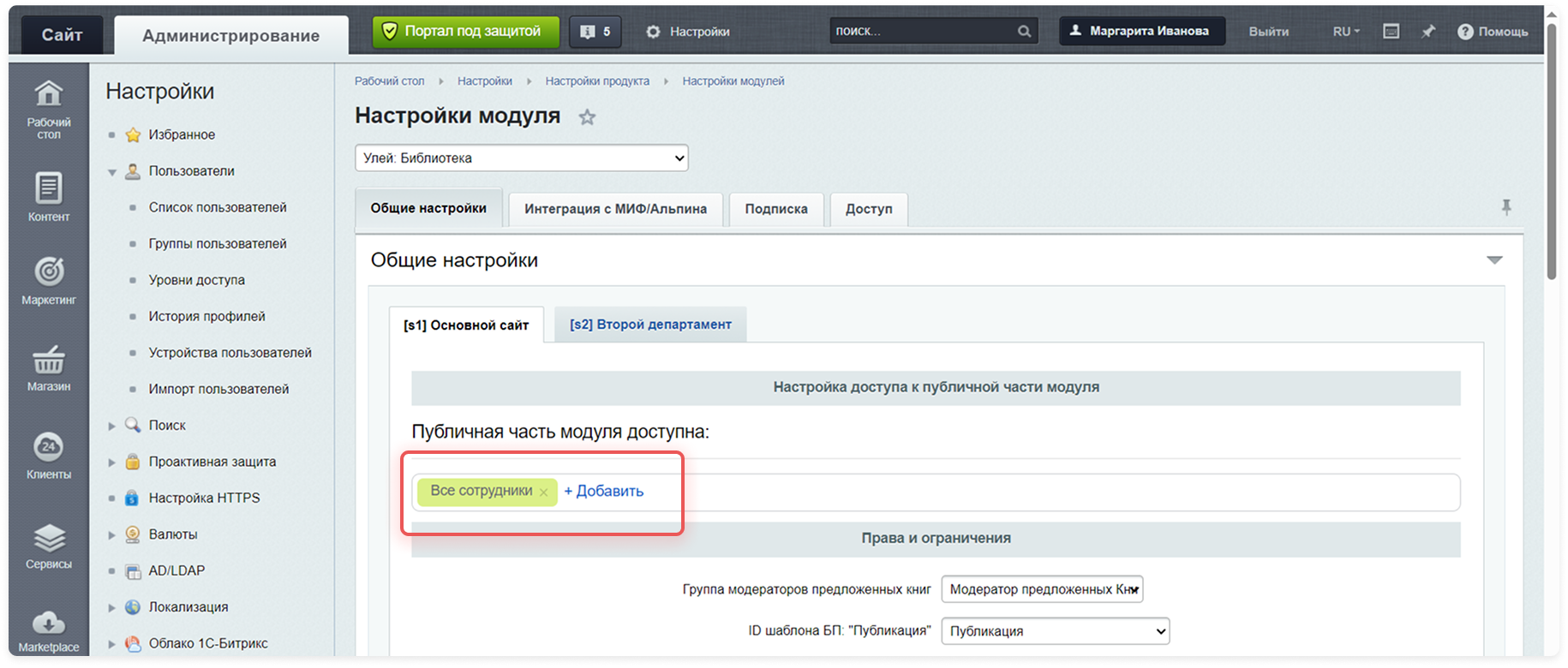The image size is (1568, 668).
Task: Open the Публикация template dropdown
Action: (1056, 631)
